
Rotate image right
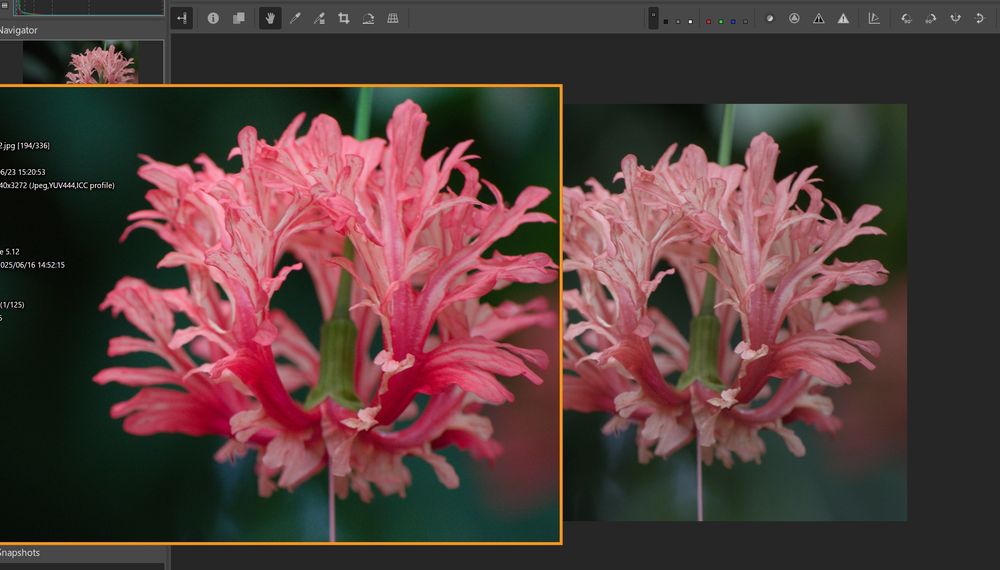point(930,18)
